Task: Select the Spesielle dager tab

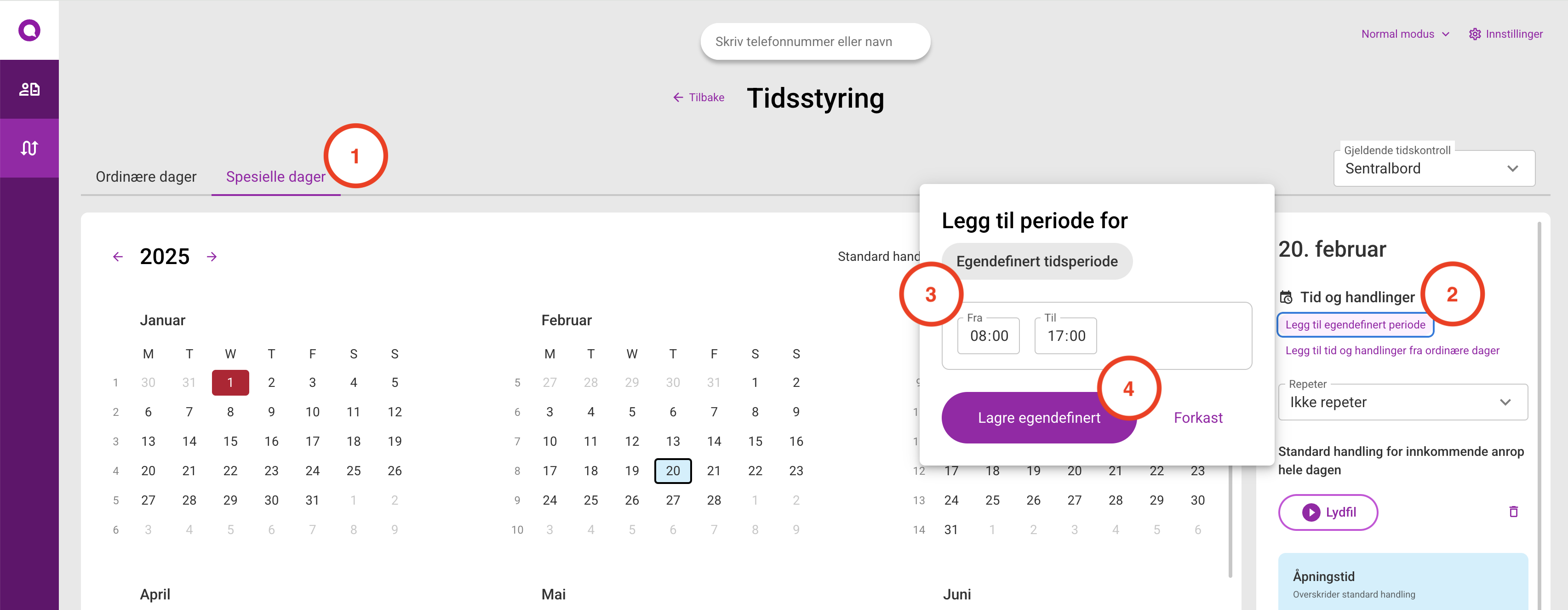Action: click(x=275, y=177)
